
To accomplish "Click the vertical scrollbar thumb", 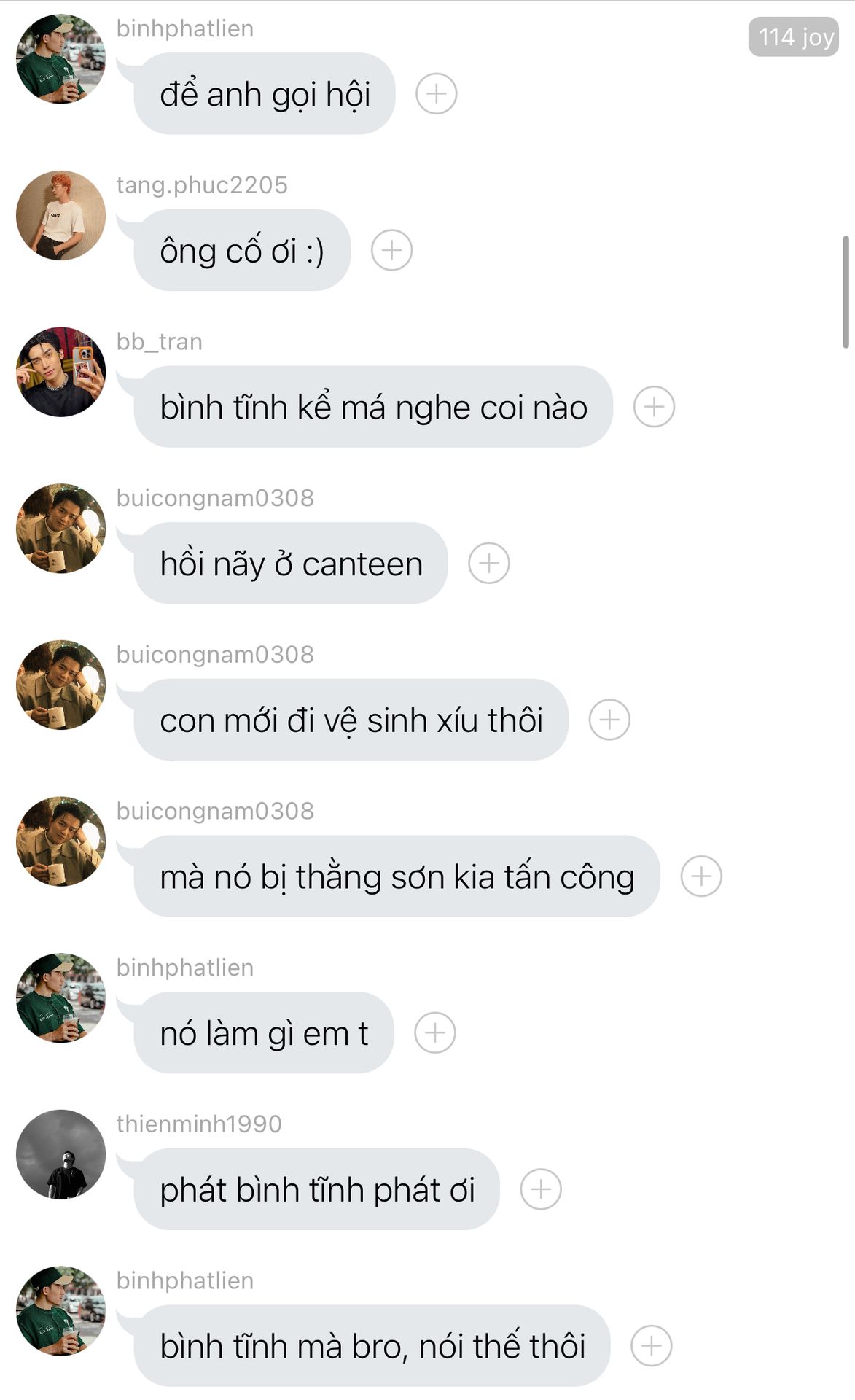I will tap(846, 292).
